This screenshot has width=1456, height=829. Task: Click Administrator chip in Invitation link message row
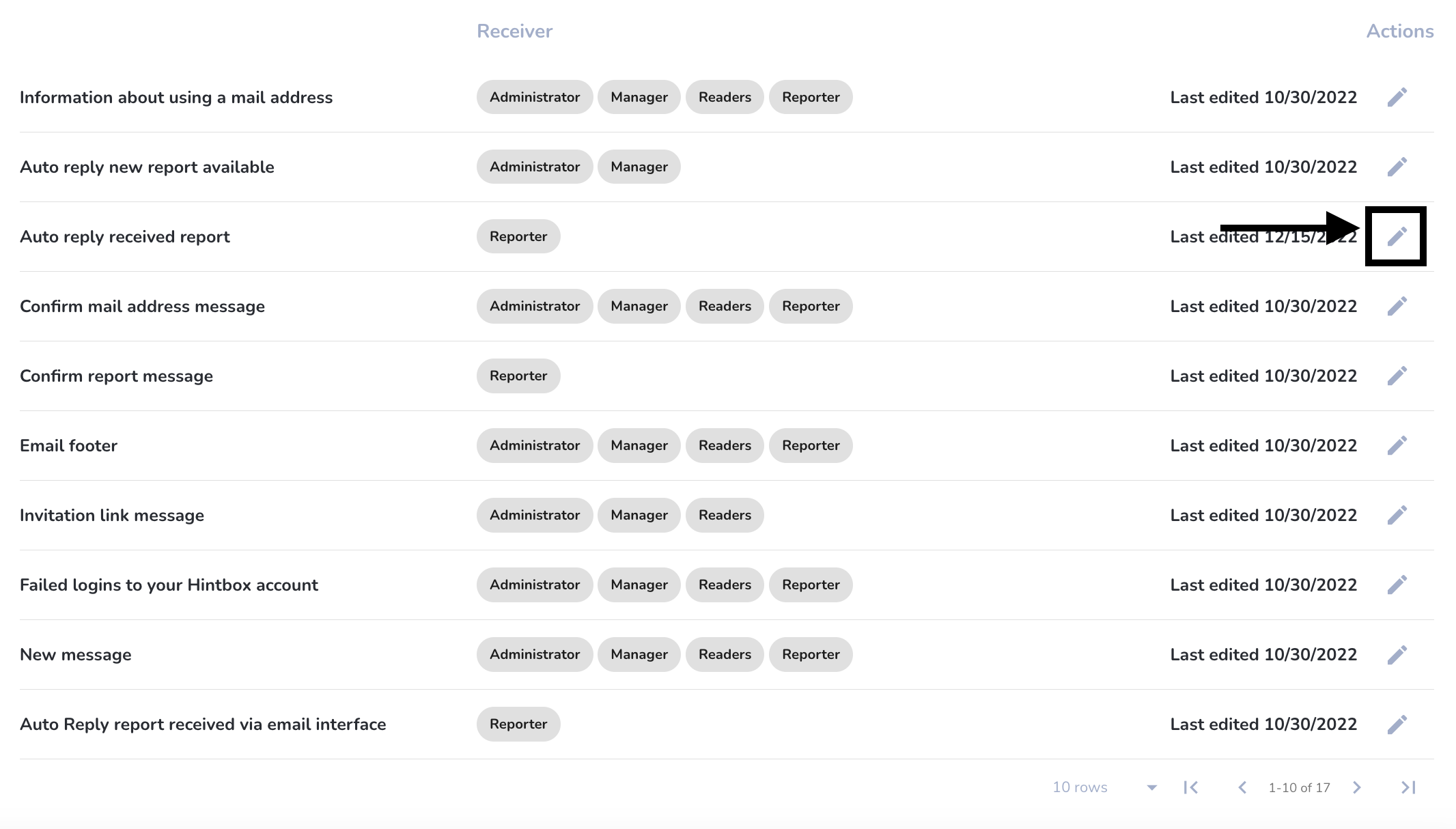tap(535, 515)
